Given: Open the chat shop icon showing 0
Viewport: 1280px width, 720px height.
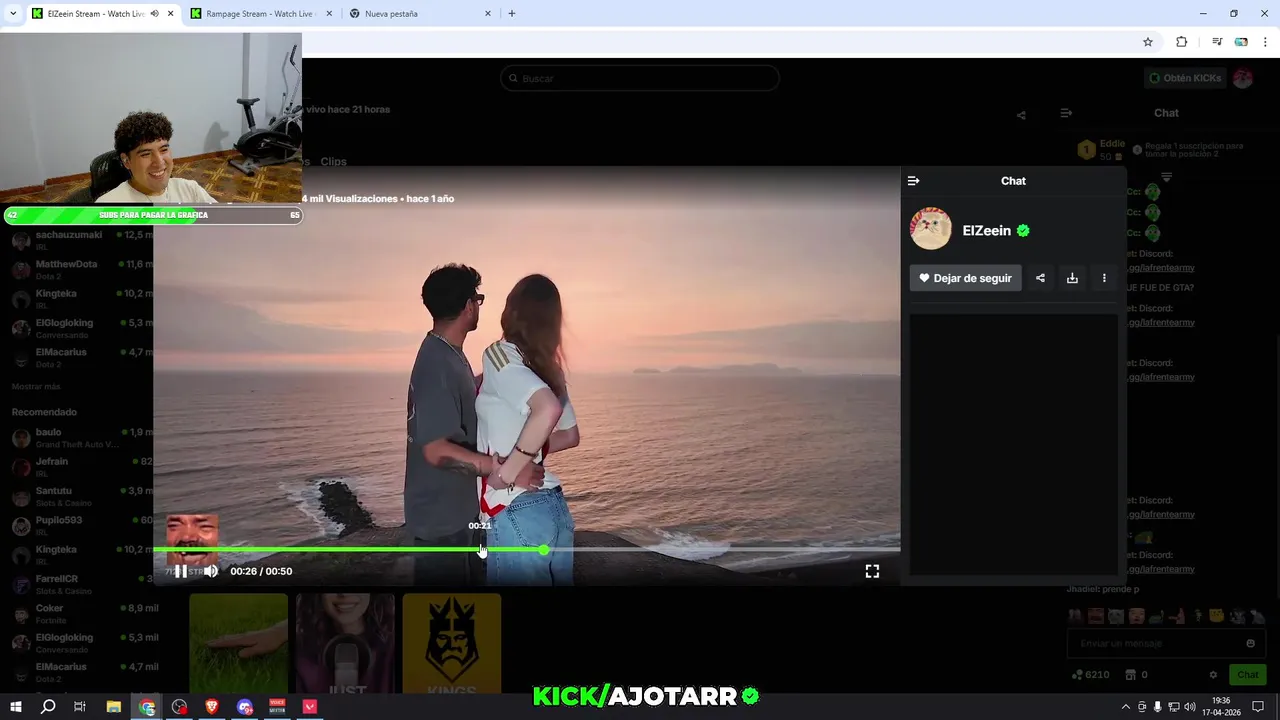Looking at the screenshot, I should click(x=1137, y=675).
